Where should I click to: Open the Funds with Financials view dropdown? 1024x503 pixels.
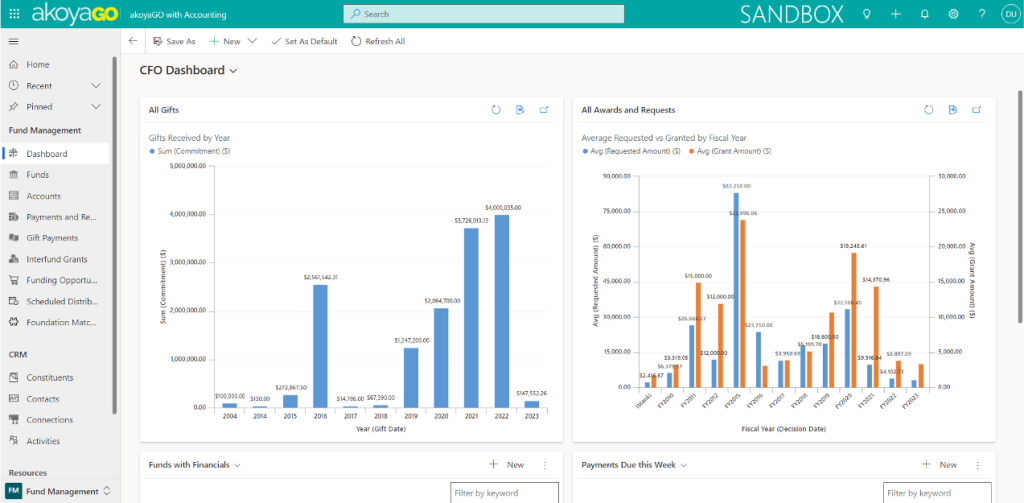pos(237,465)
